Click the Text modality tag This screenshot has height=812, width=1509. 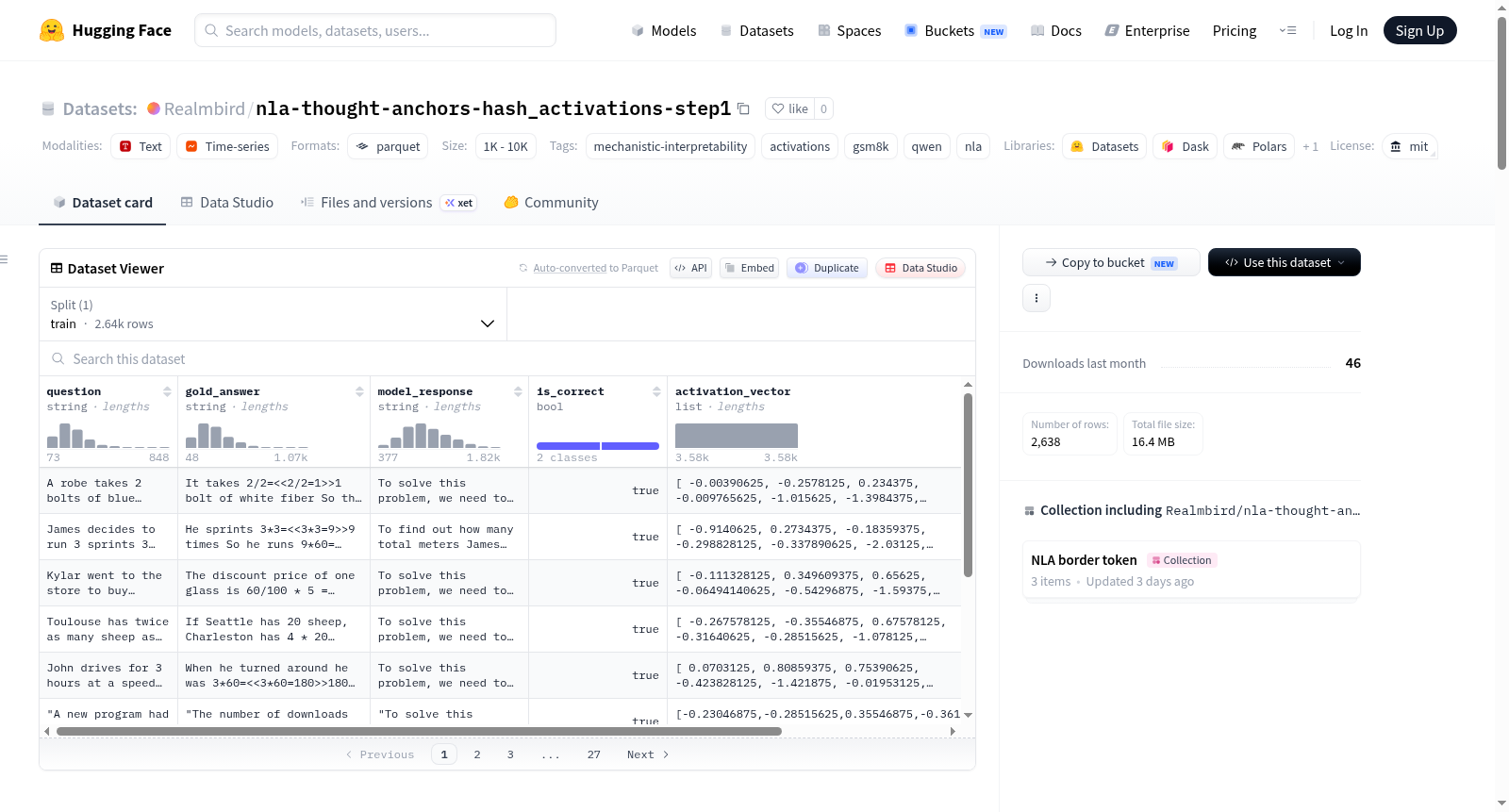click(141, 146)
